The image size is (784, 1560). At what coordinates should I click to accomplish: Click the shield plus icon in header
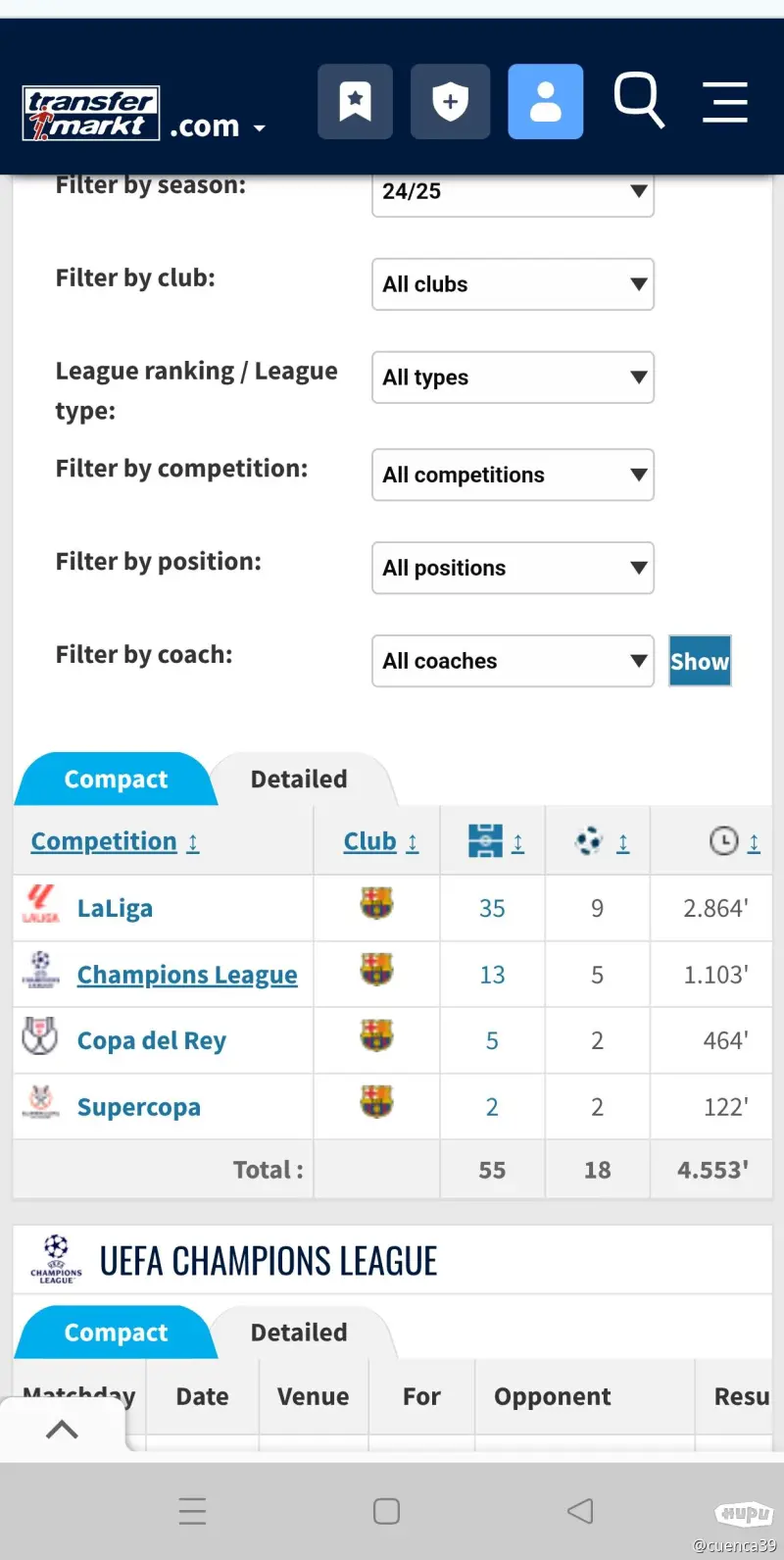click(x=450, y=102)
